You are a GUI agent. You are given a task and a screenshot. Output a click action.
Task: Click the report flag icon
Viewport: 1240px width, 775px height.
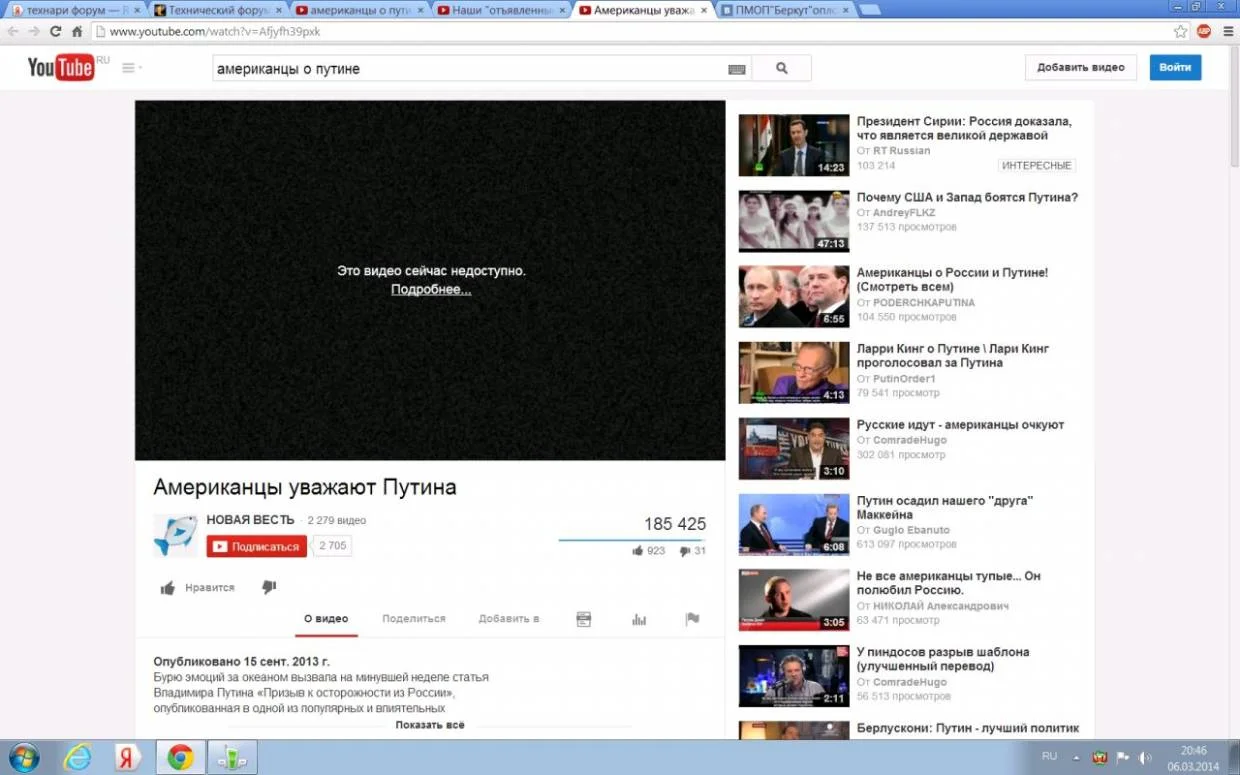(692, 619)
